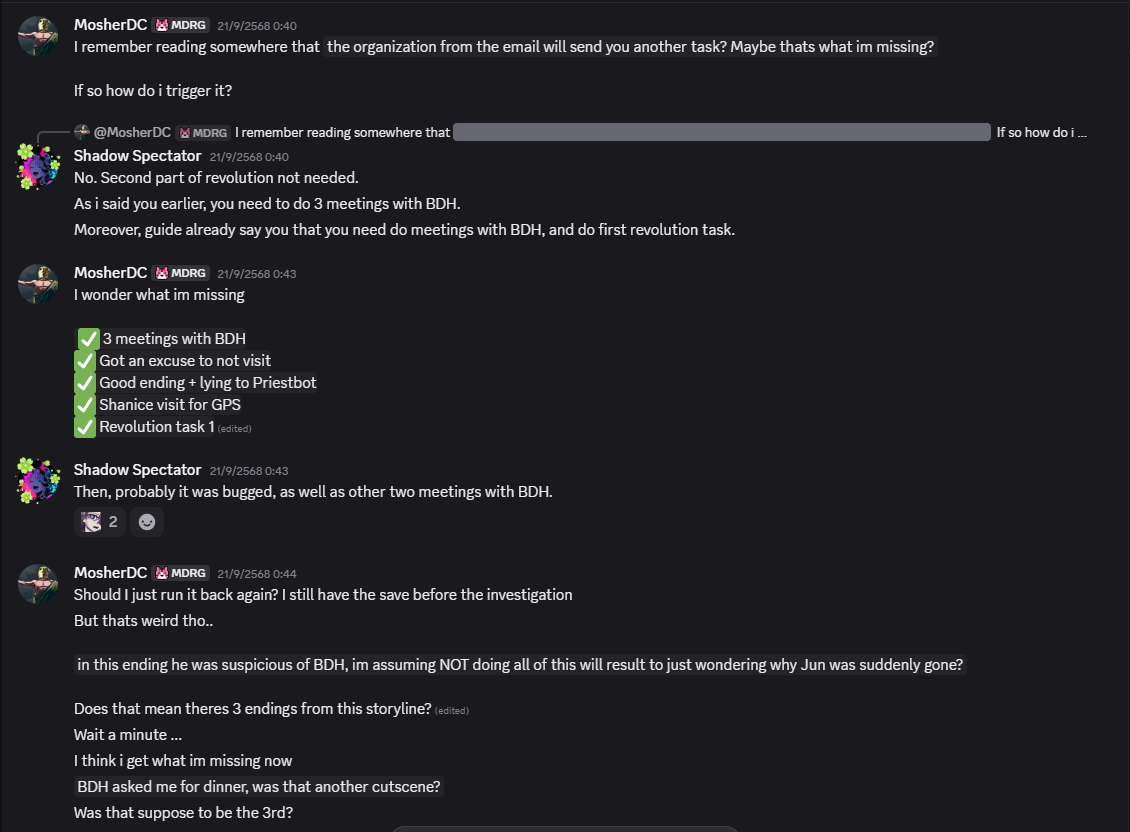Toggle the emoji reaction with count 2
1130x832 pixels.
[x=100, y=522]
